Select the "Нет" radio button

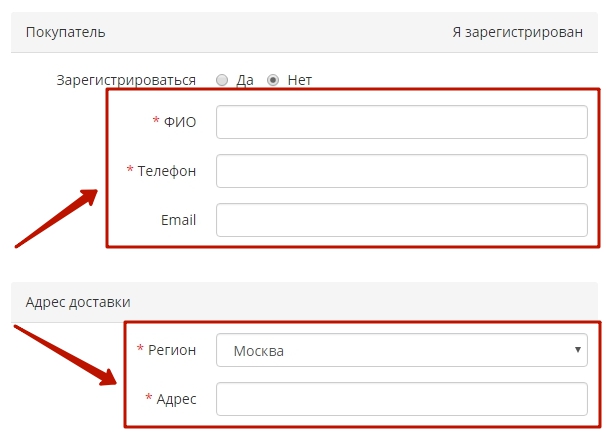click(272, 80)
